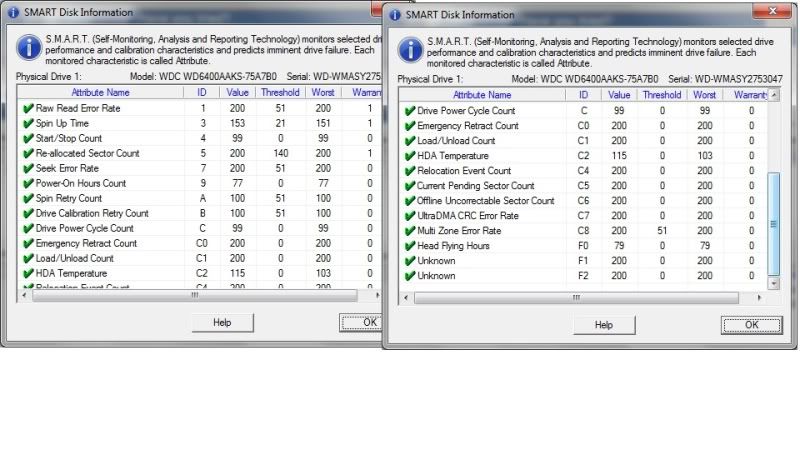Sort by Attribute Name in right window
This screenshot has height=450, width=800.
coord(482,95)
